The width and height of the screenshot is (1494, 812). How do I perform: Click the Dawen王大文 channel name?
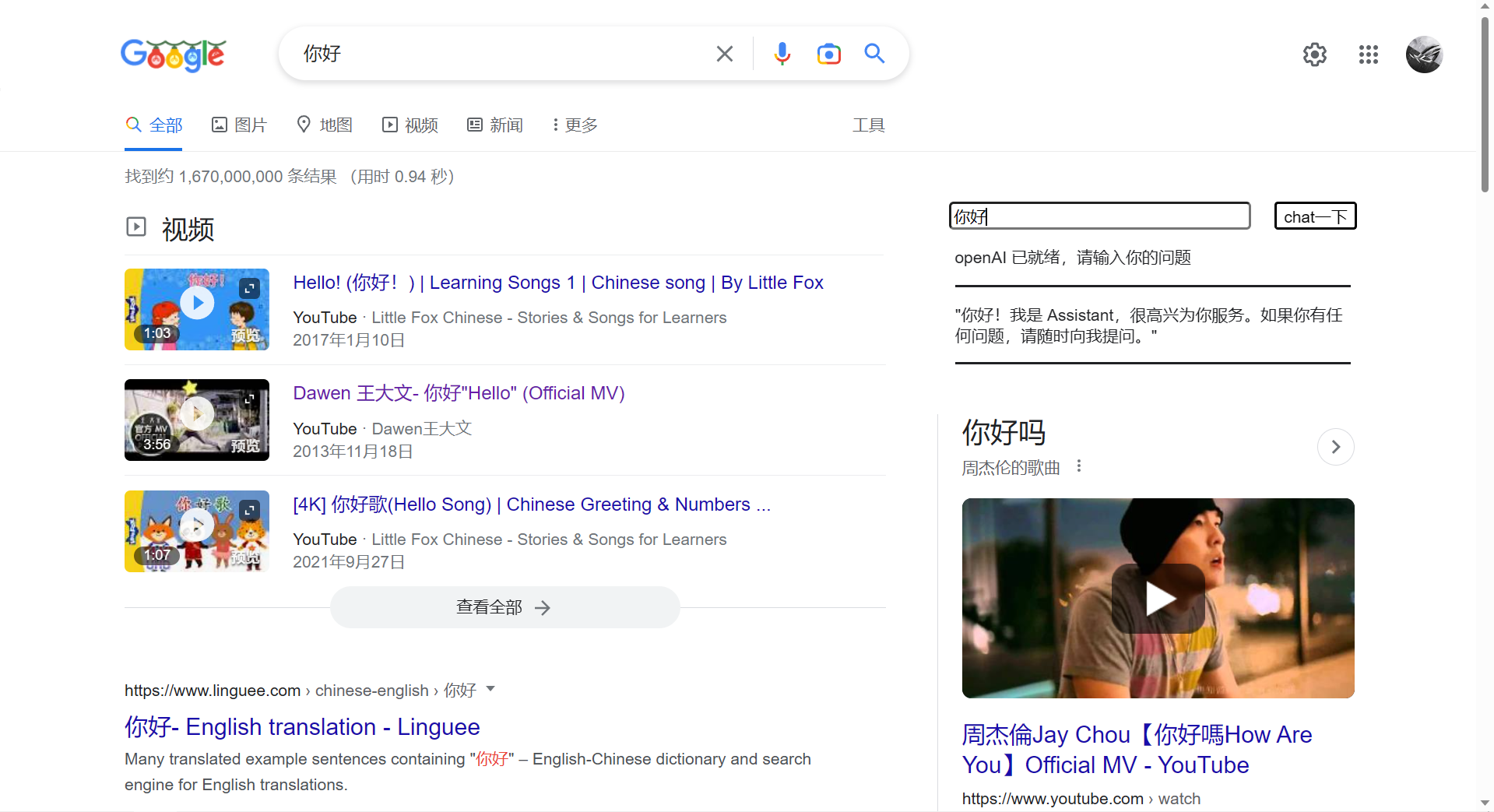pos(422,429)
